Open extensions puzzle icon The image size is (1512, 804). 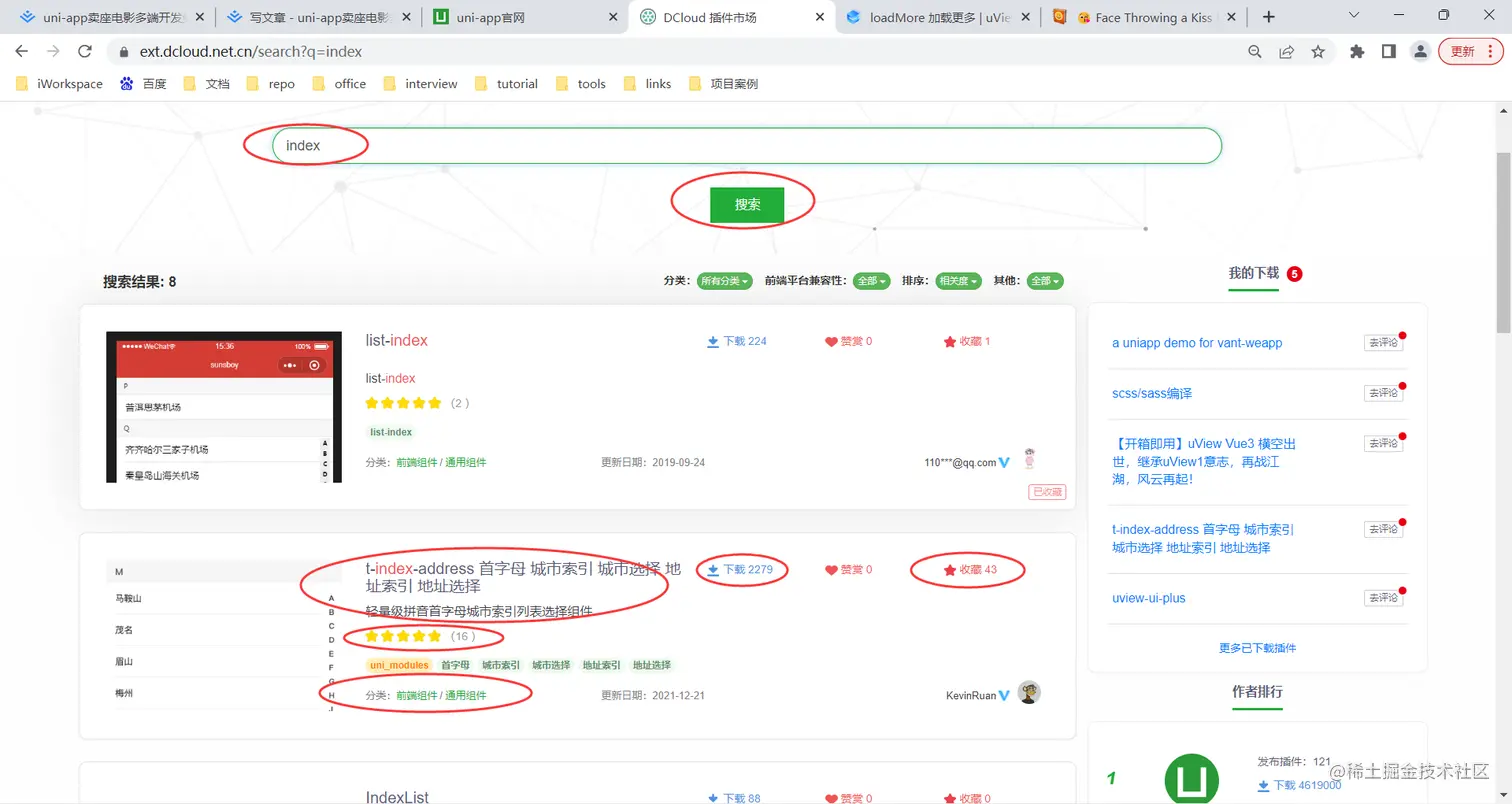pos(1357,51)
